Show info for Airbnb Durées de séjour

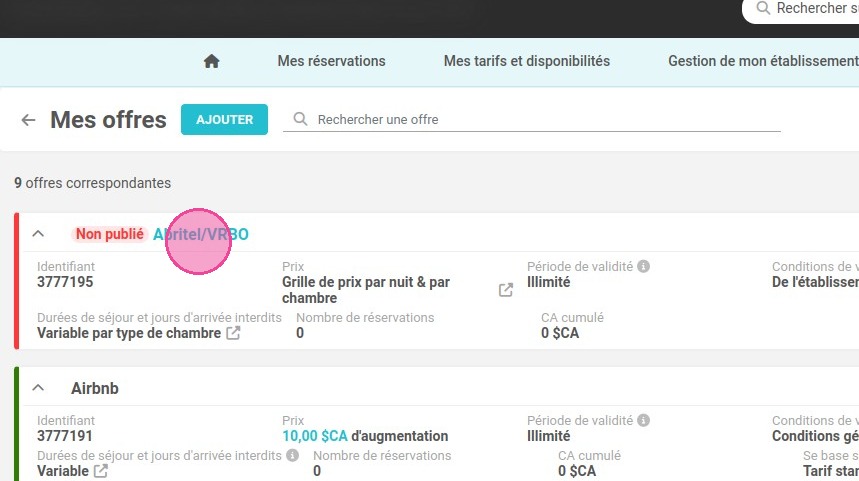click(293, 455)
